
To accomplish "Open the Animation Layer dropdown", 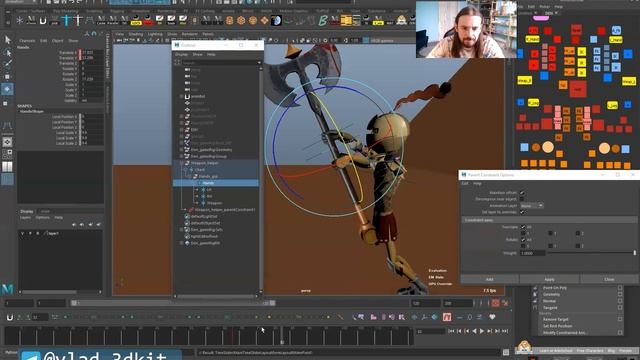I will [x=532, y=206].
